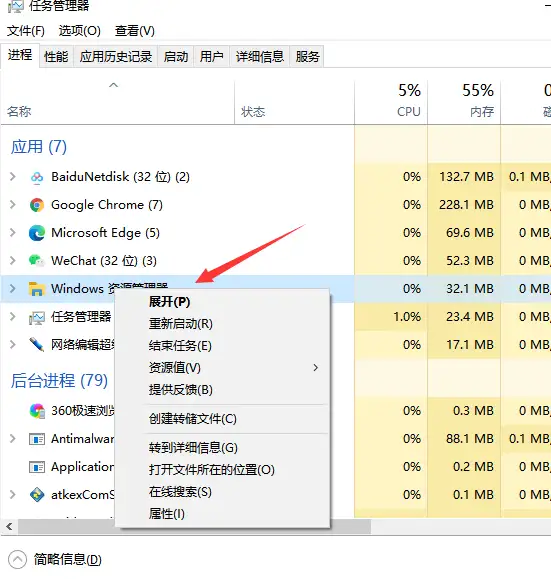Click the 任务管理器 process icon
This screenshot has height=579, width=551.
[x=37, y=317]
